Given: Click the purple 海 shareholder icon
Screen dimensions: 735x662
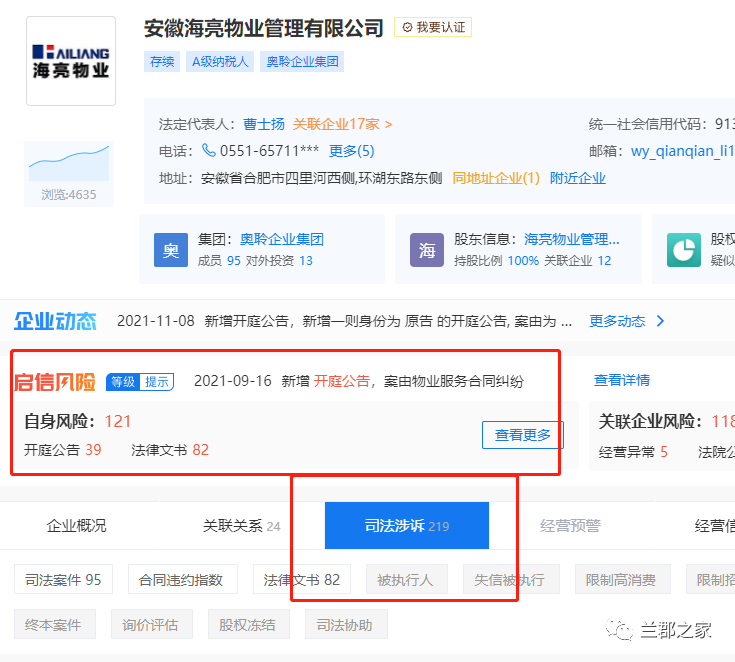Looking at the screenshot, I should (427, 250).
